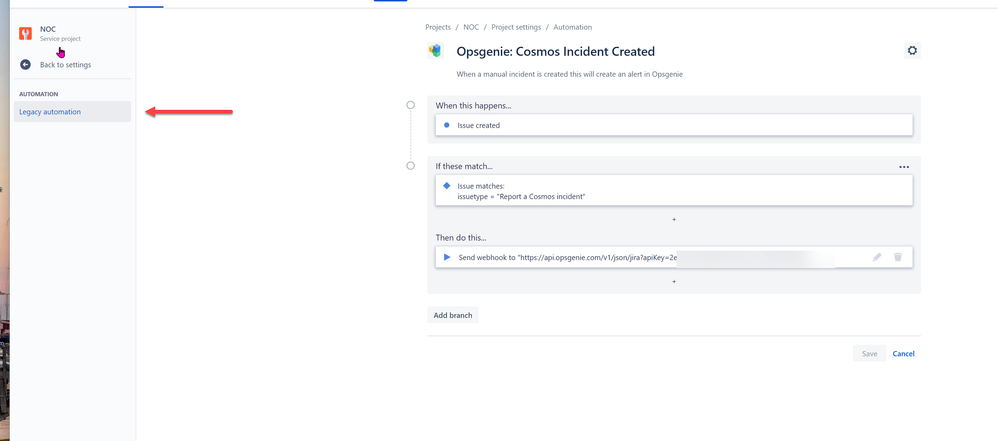Add a condition with plus below Issue matches

(674, 220)
